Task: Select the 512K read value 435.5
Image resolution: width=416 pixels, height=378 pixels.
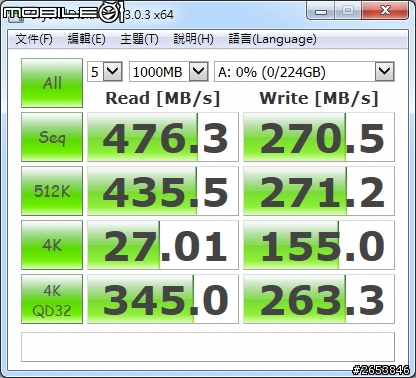Action: coord(163,191)
